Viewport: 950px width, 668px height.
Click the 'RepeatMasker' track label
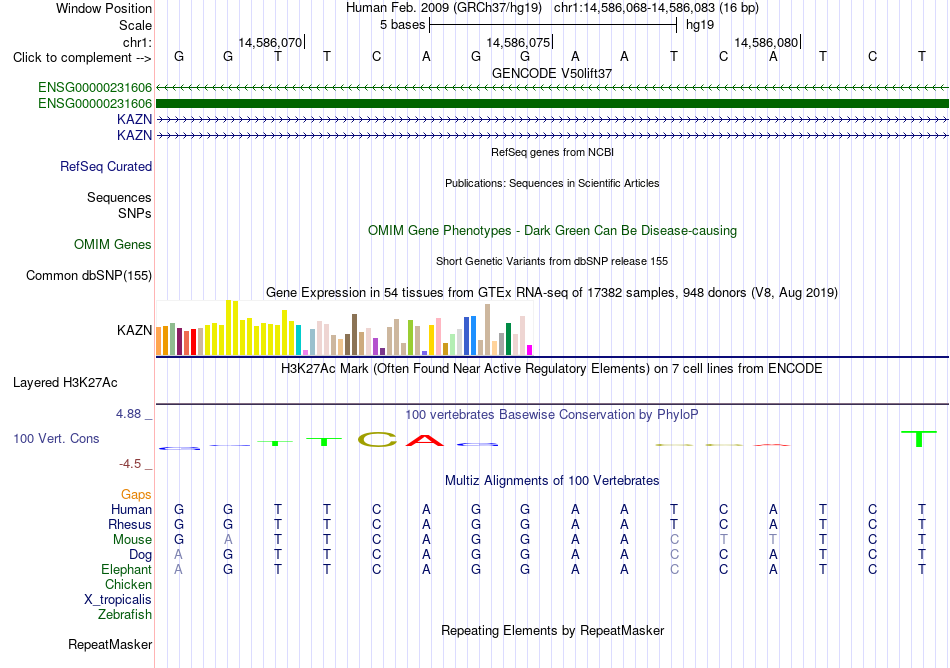click(x=110, y=645)
